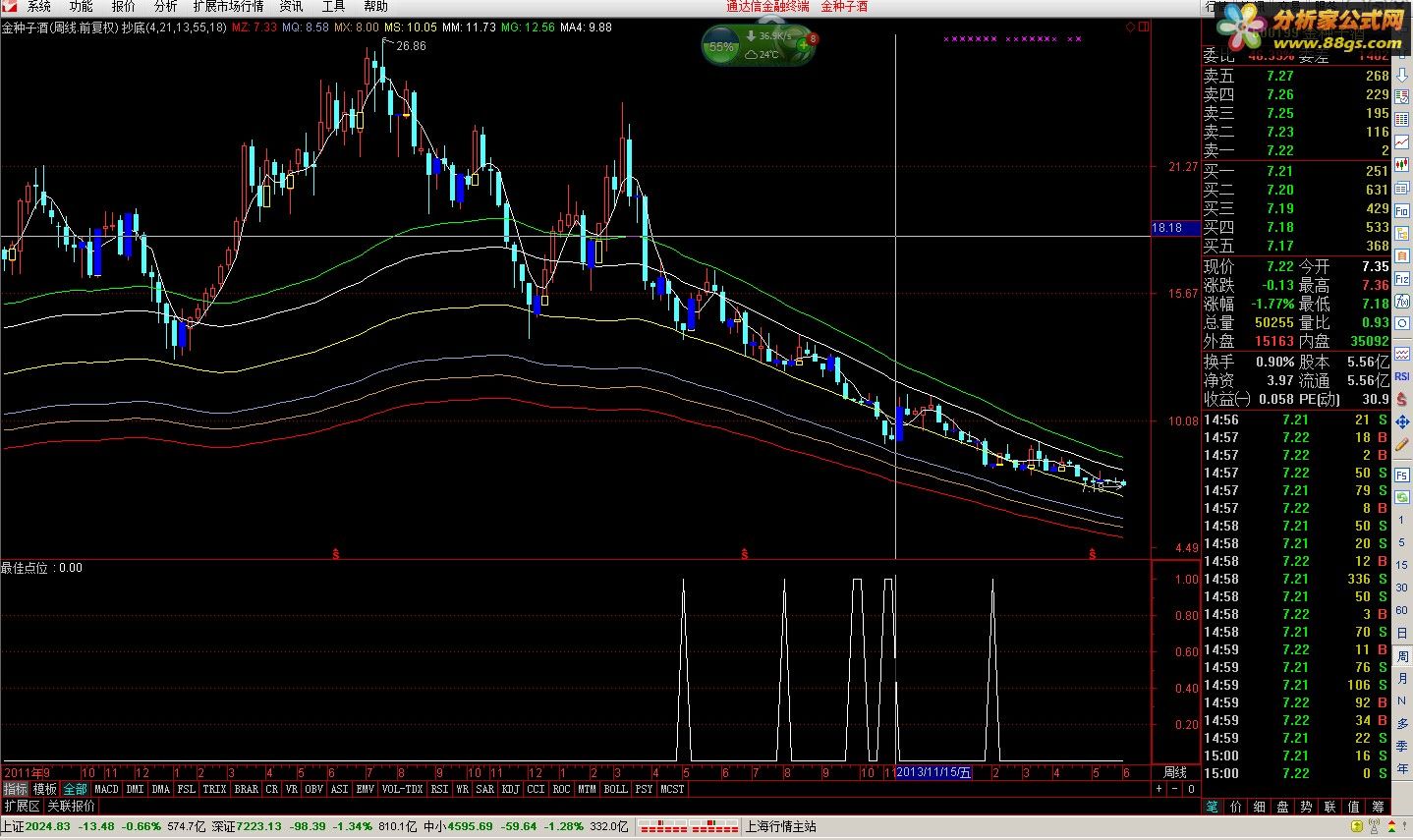This screenshot has width=1413, height=840.
Task: Select the 细 tab in quote panel
Action: [1260, 807]
